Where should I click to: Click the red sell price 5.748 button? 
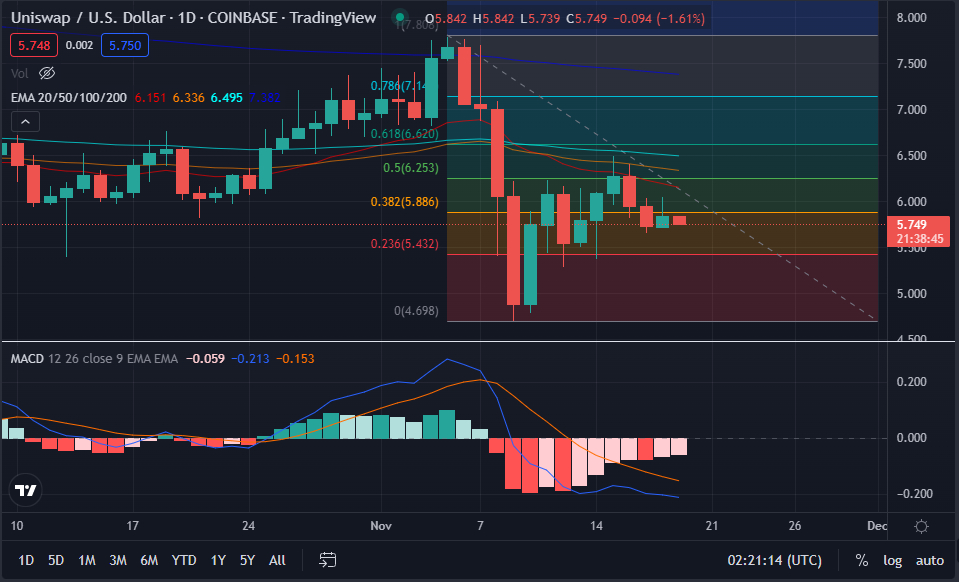coord(34,45)
